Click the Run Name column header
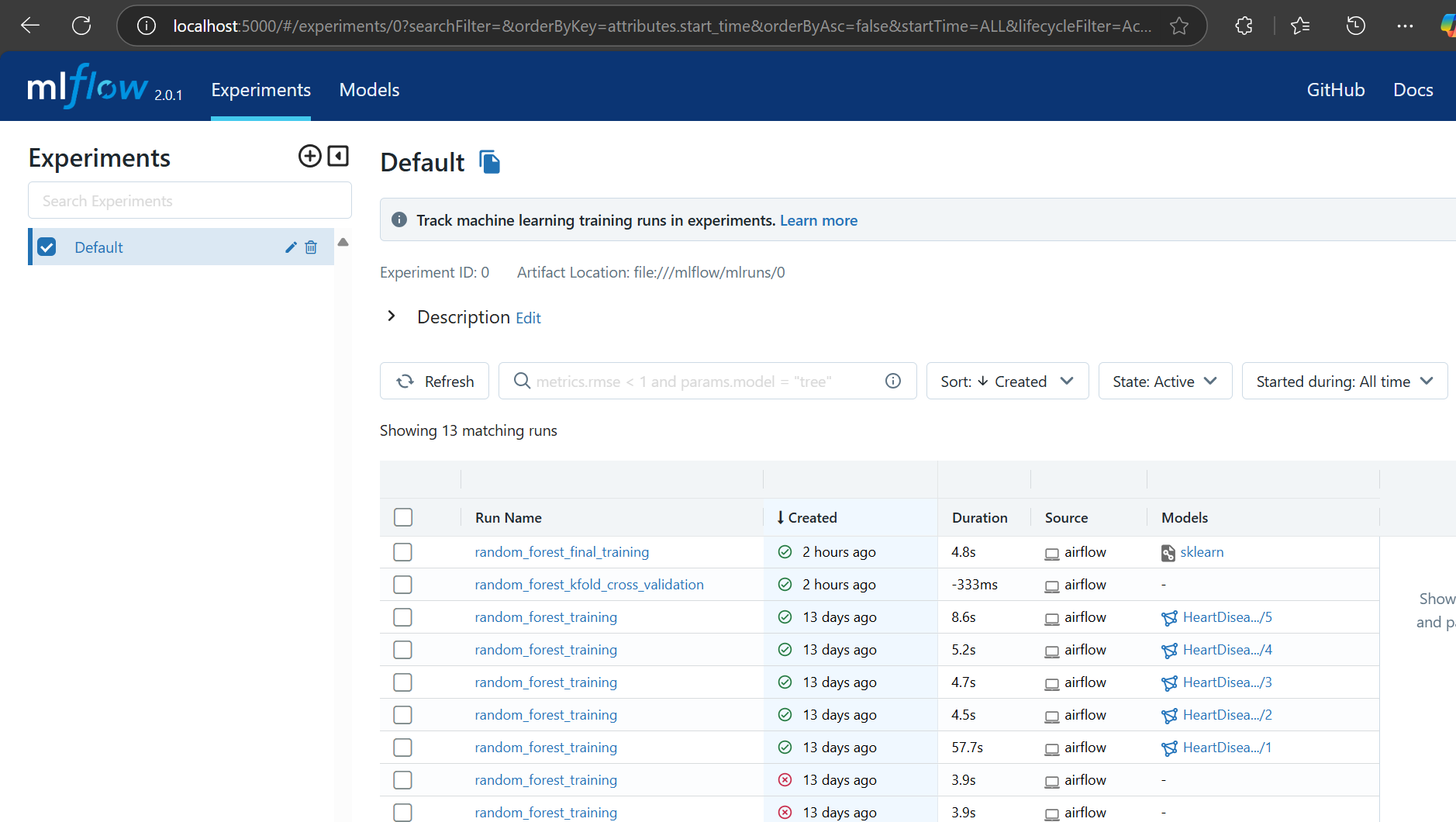 (x=508, y=517)
